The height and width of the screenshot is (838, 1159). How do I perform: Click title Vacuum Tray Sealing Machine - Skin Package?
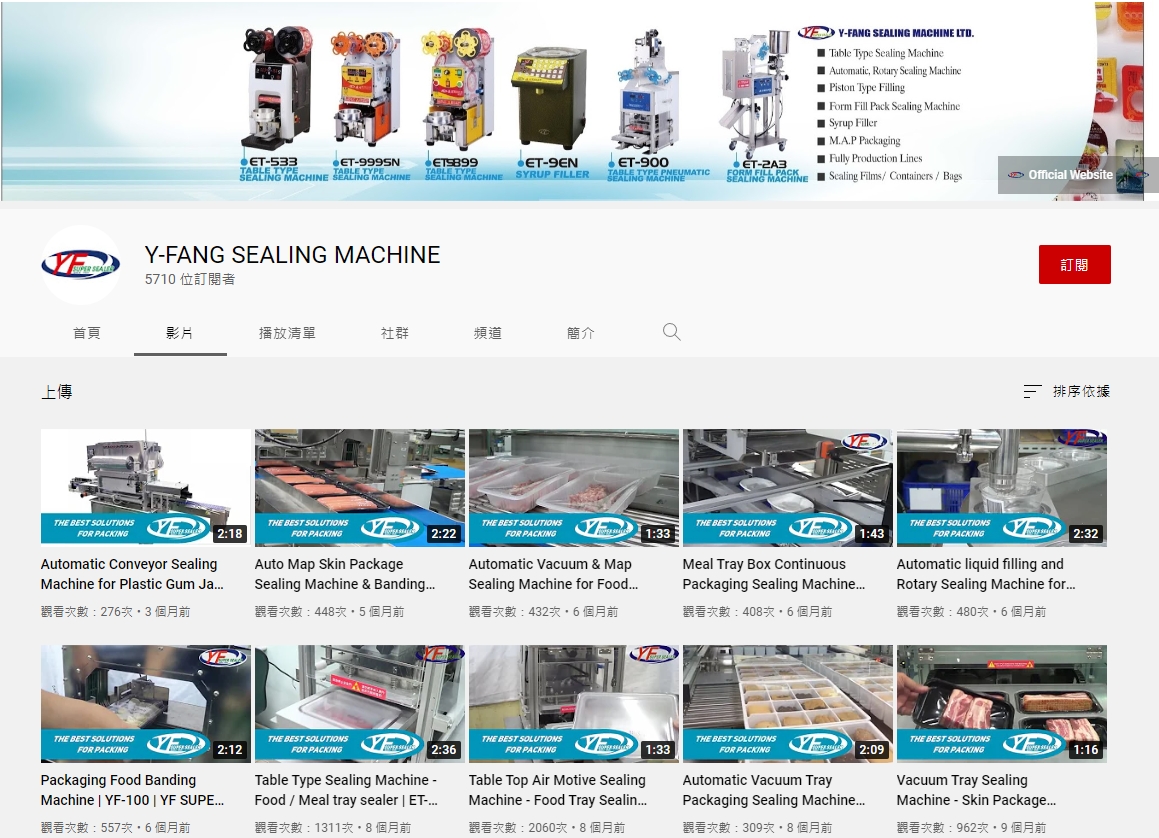976,790
